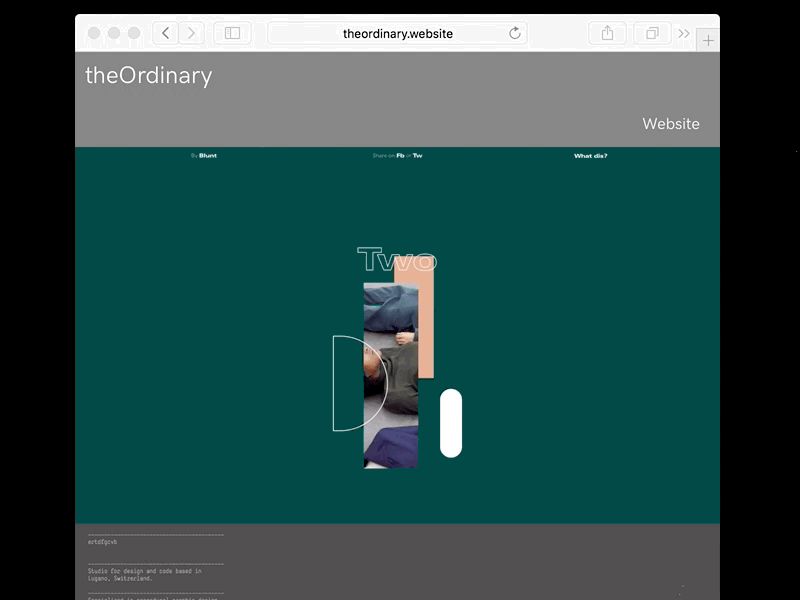This screenshot has height=600, width=800.
Task: Reload the page with the refresh icon
Action: click(x=515, y=33)
